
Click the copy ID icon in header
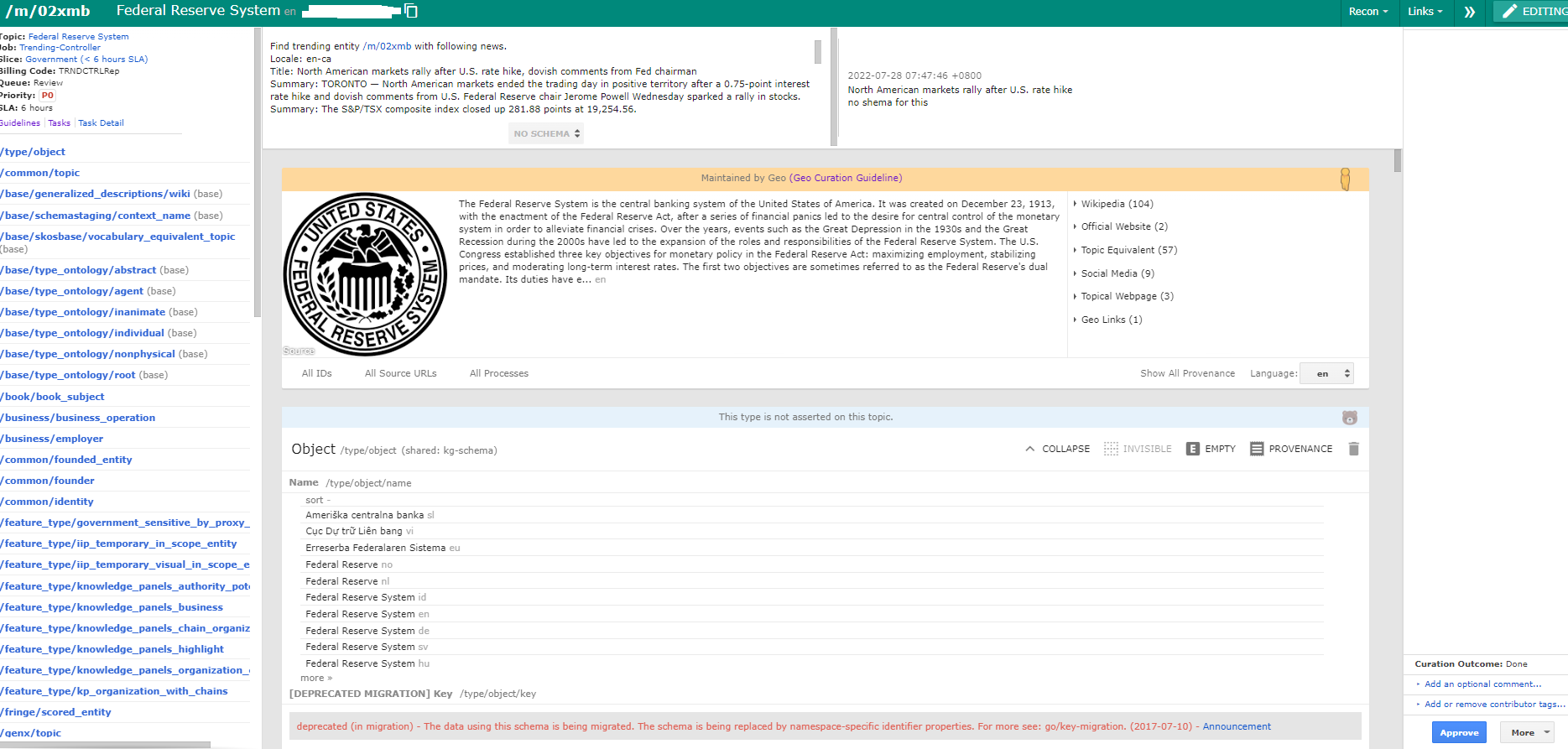(x=411, y=11)
